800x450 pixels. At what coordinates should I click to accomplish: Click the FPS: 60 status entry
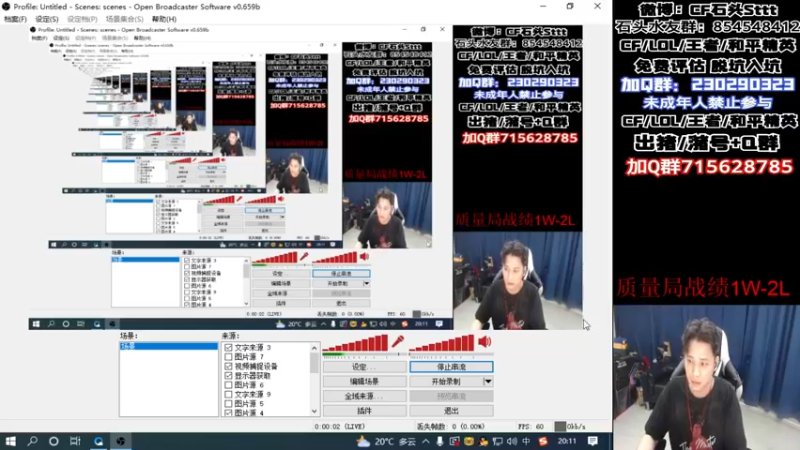531,427
